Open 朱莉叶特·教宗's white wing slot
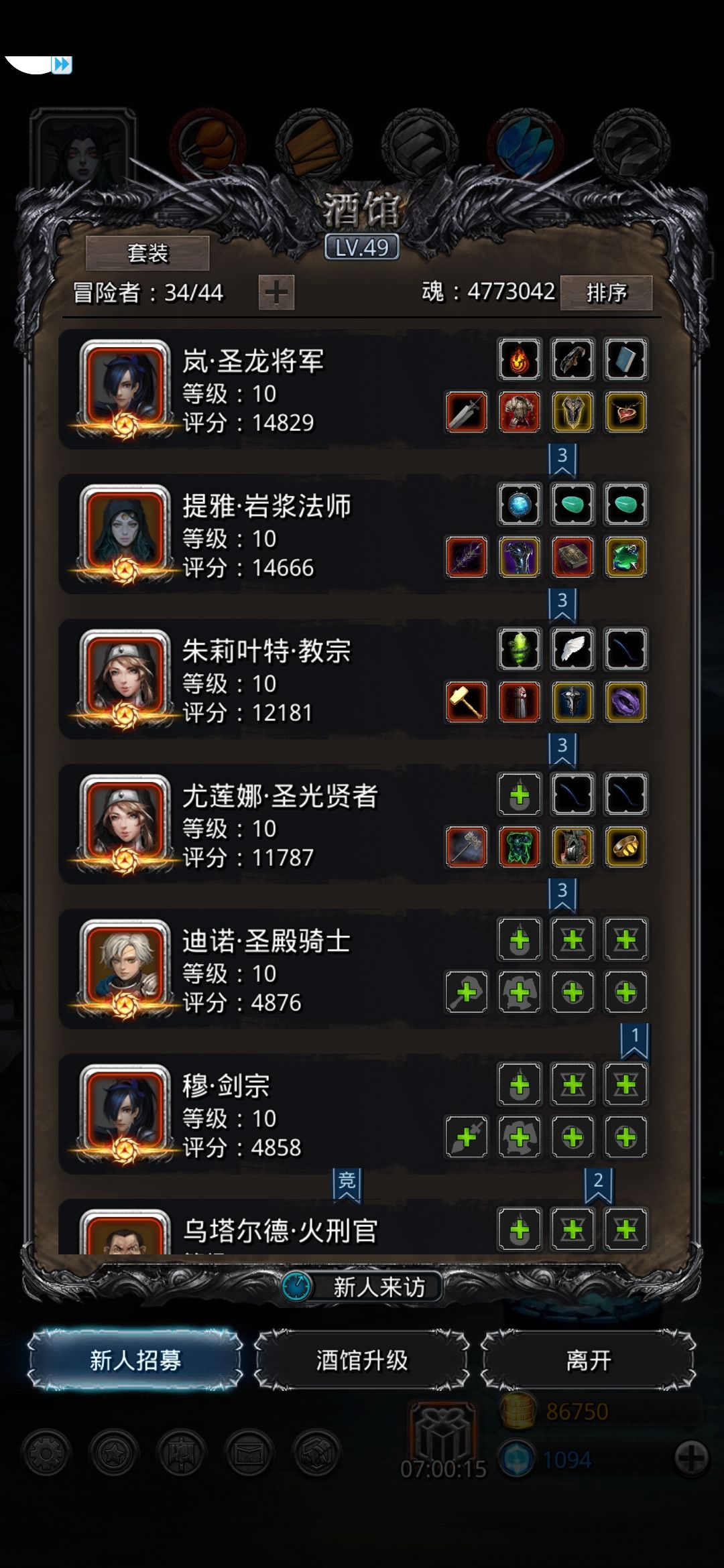Viewport: 724px width, 1568px height. [x=572, y=649]
